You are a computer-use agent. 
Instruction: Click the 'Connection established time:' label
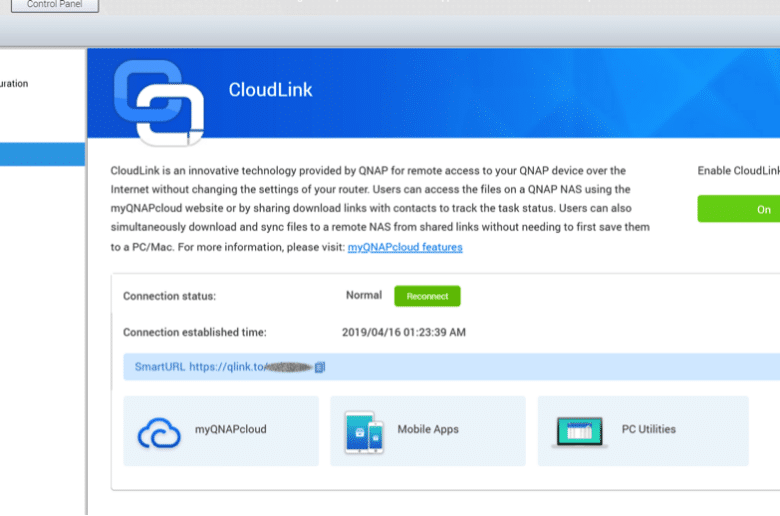[x=195, y=332]
